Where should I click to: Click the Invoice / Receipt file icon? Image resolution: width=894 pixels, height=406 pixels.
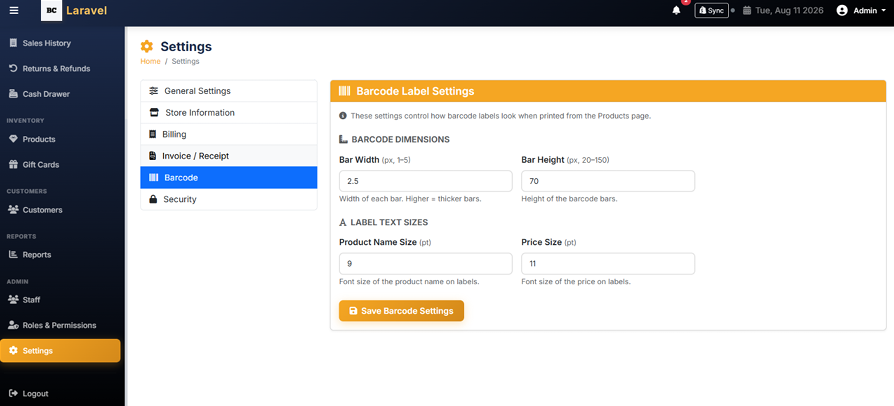(x=152, y=156)
